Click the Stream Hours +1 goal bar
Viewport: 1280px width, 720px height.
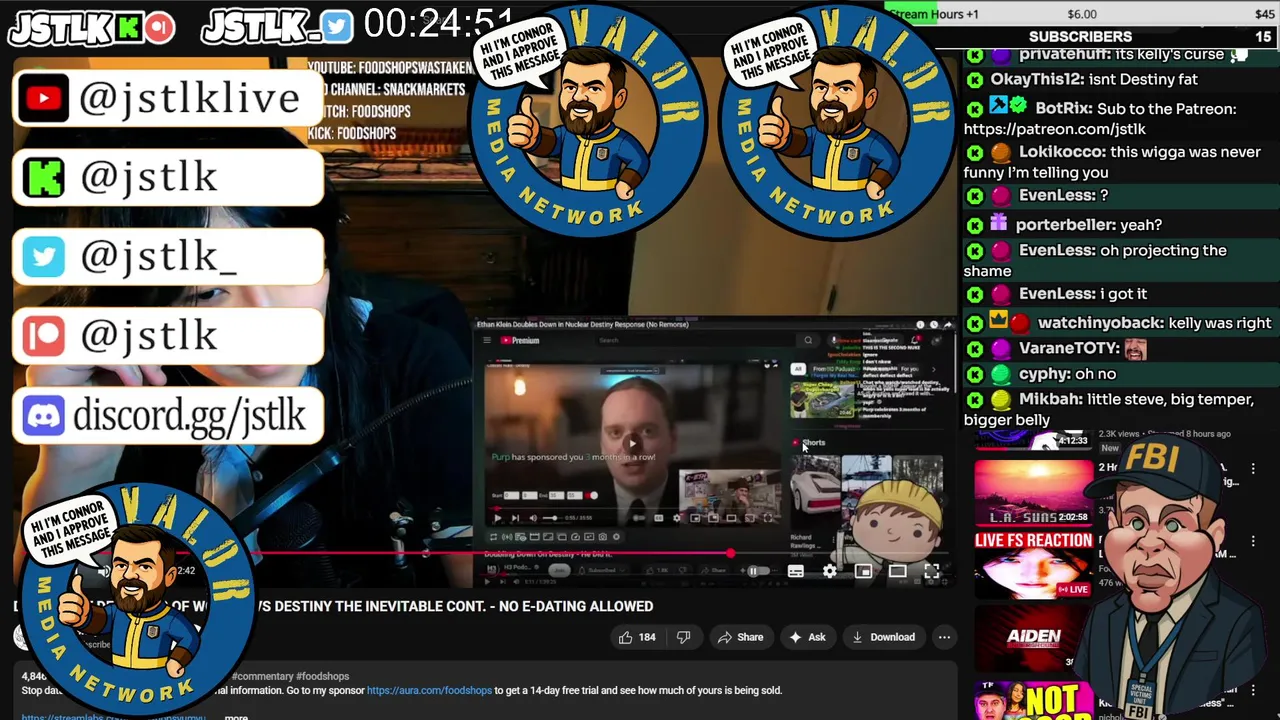click(1080, 14)
